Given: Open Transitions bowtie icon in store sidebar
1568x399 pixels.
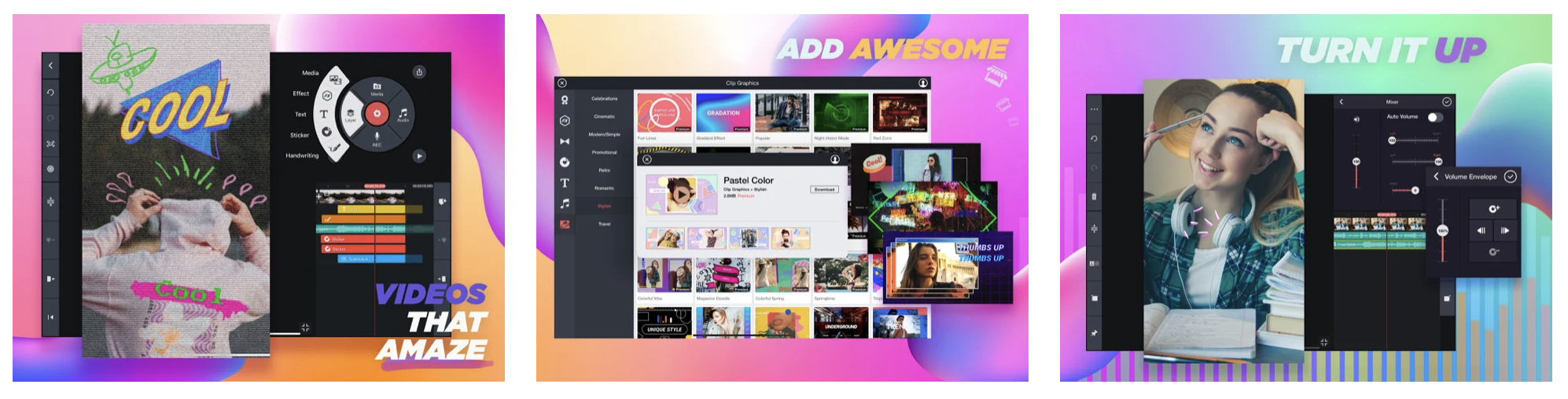Looking at the screenshot, I should (565, 141).
